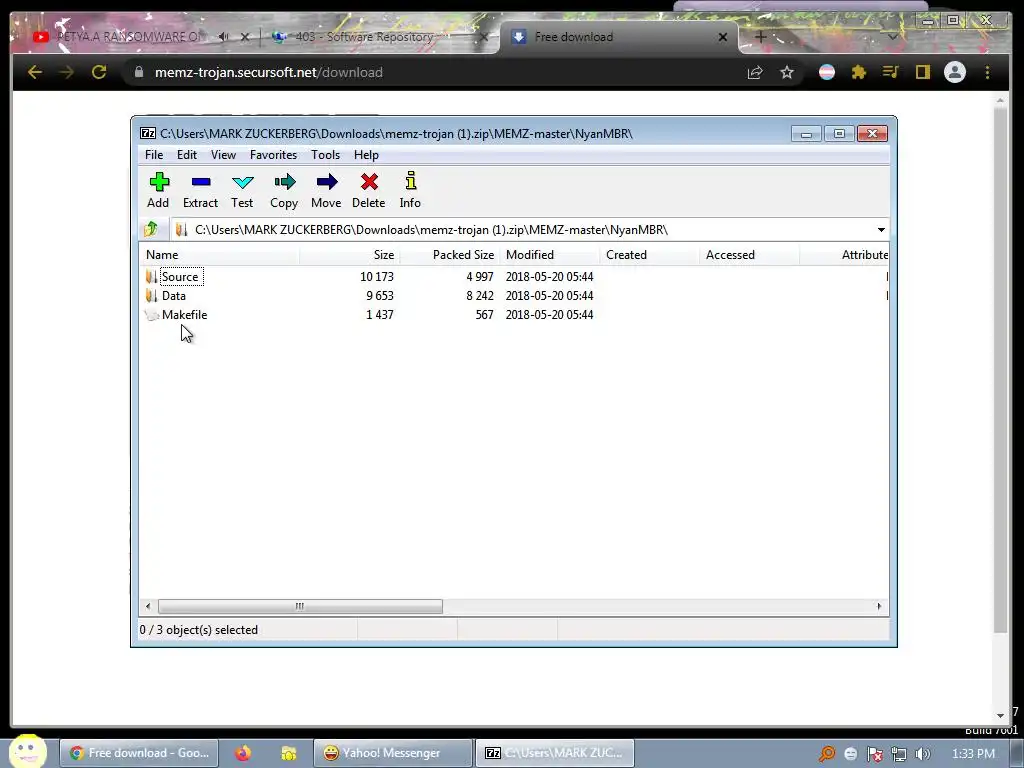1024x768 pixels.
Task: Open the Tools menu
Action: pyautogui.click(x=325, y=155)
